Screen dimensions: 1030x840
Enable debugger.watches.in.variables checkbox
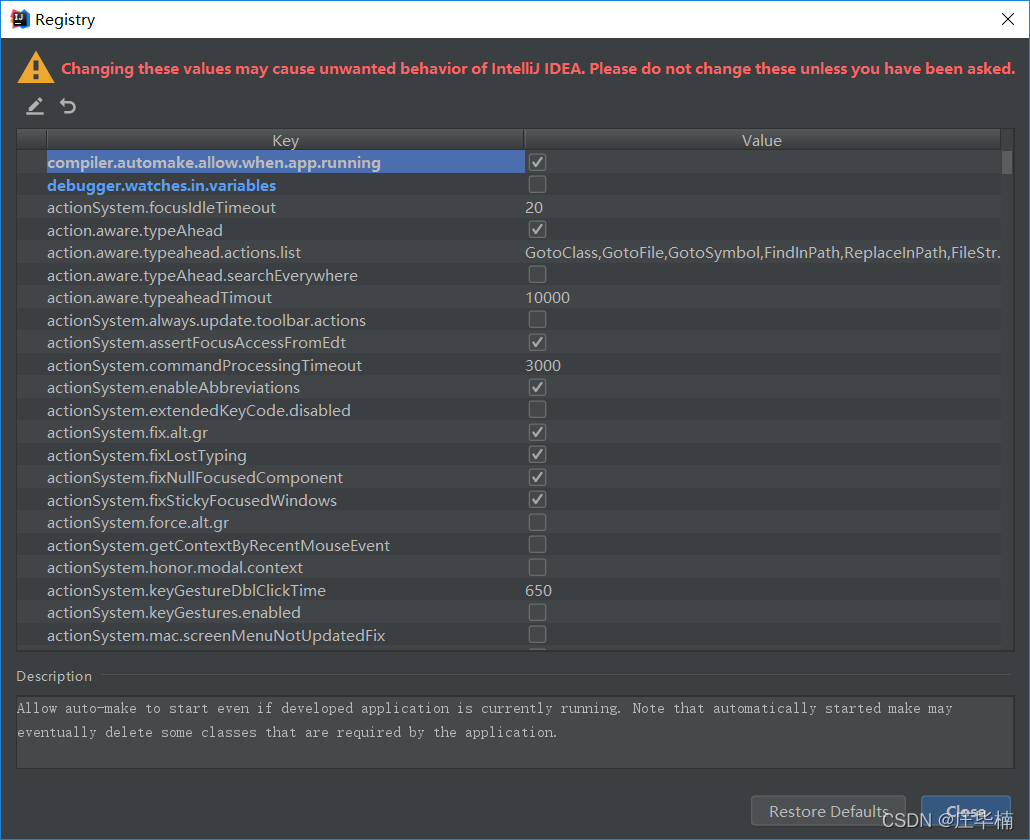pyautogui.click(x=537, y=185)
